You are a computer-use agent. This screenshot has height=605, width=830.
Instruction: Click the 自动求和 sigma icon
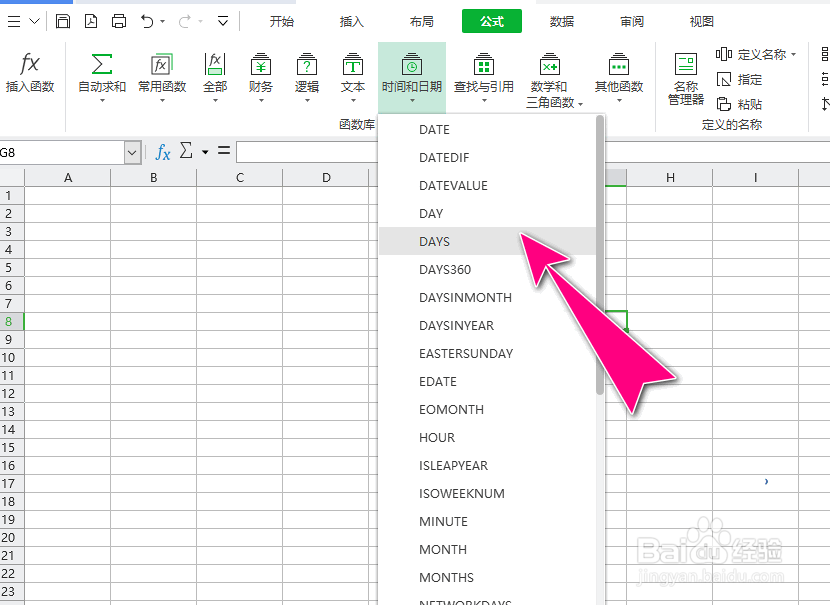[x=102, y=64]
